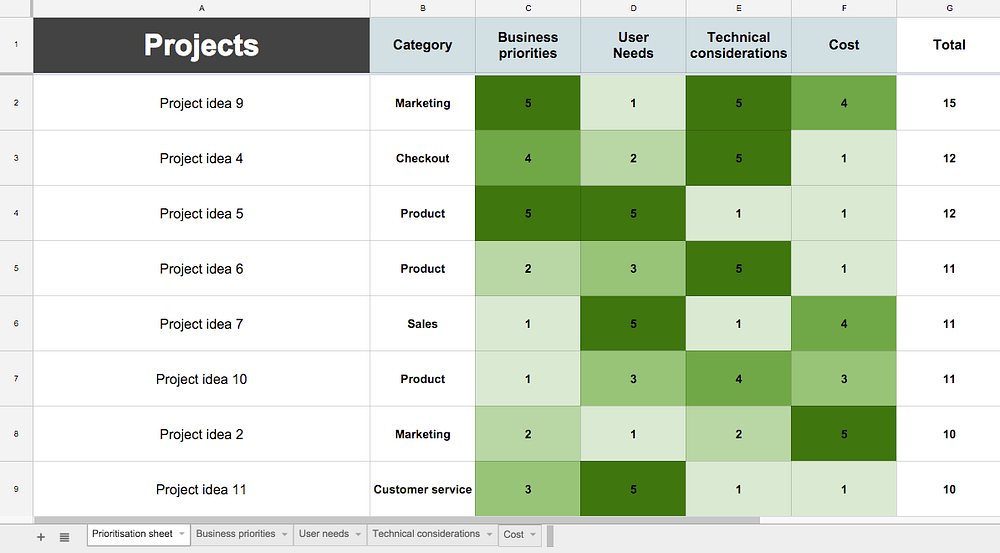The width and height of the screenshot is (1000, 553).
Task: Select dark green Cost cell for Project idea 2
Action: 844,434
